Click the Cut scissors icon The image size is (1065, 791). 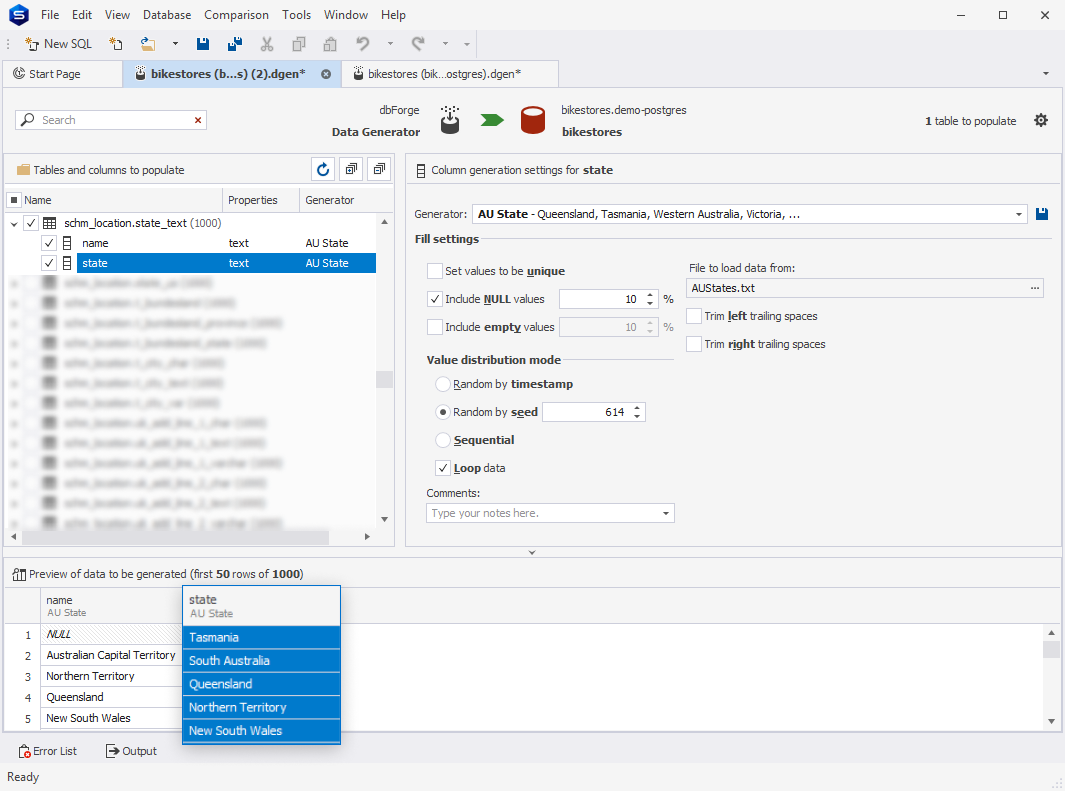tap(267, 44)
